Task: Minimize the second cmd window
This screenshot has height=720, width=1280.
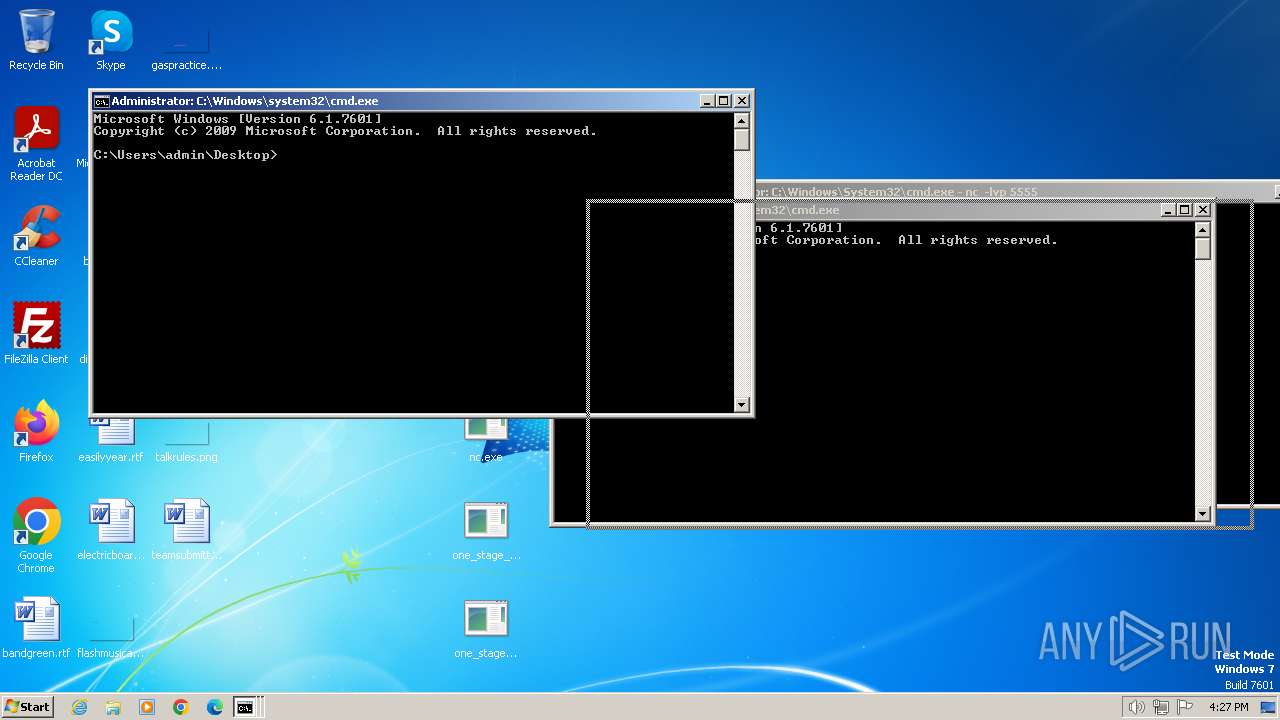Action: (1169, 210)
